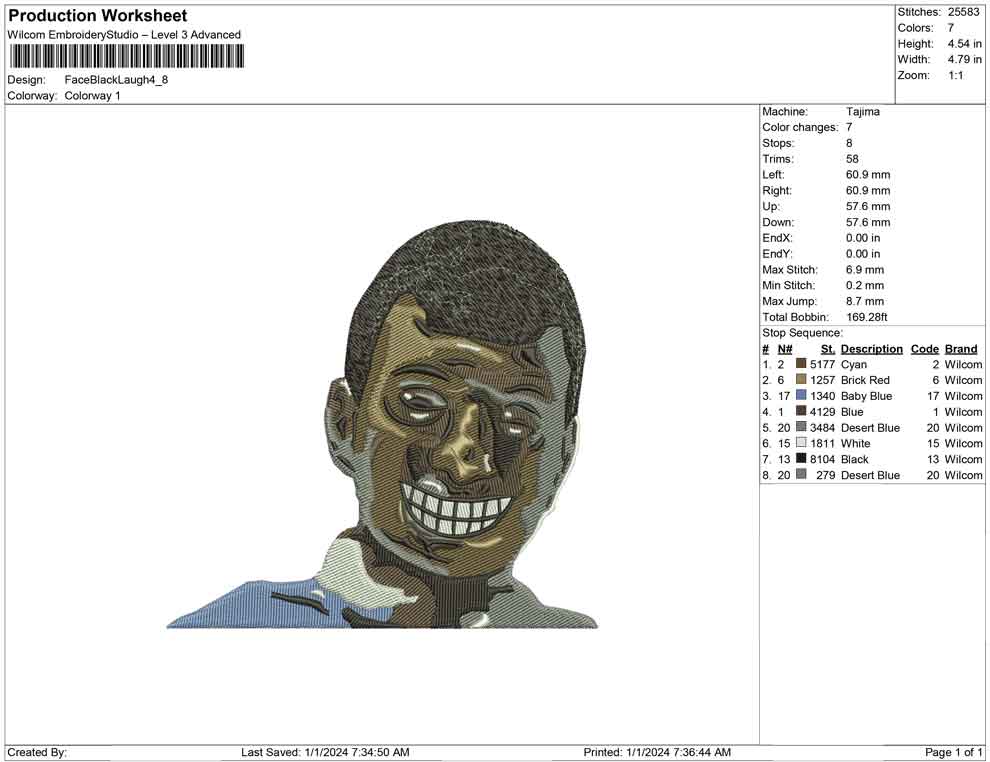Click the 'Baby Blue' description text
The width and height of the screenshot is (990, 762).
(x=866, y=396)
